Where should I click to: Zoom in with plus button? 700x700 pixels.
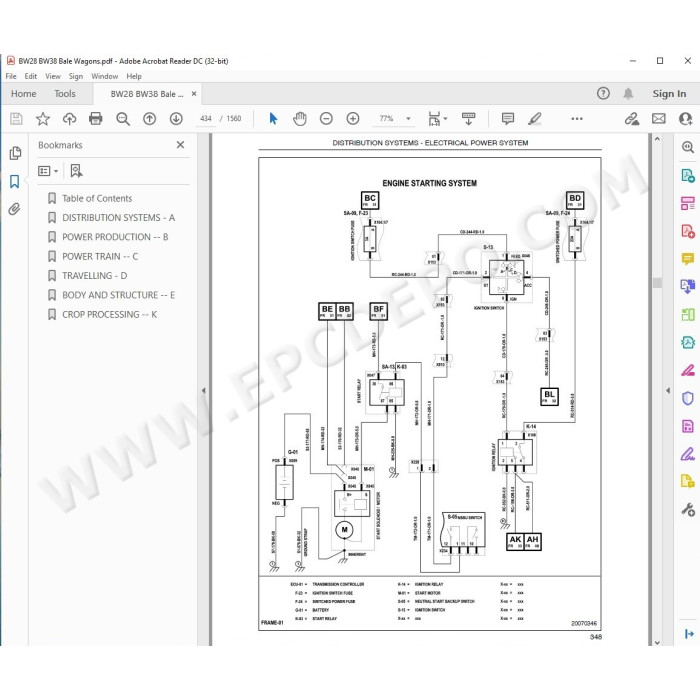click(353, 119)
